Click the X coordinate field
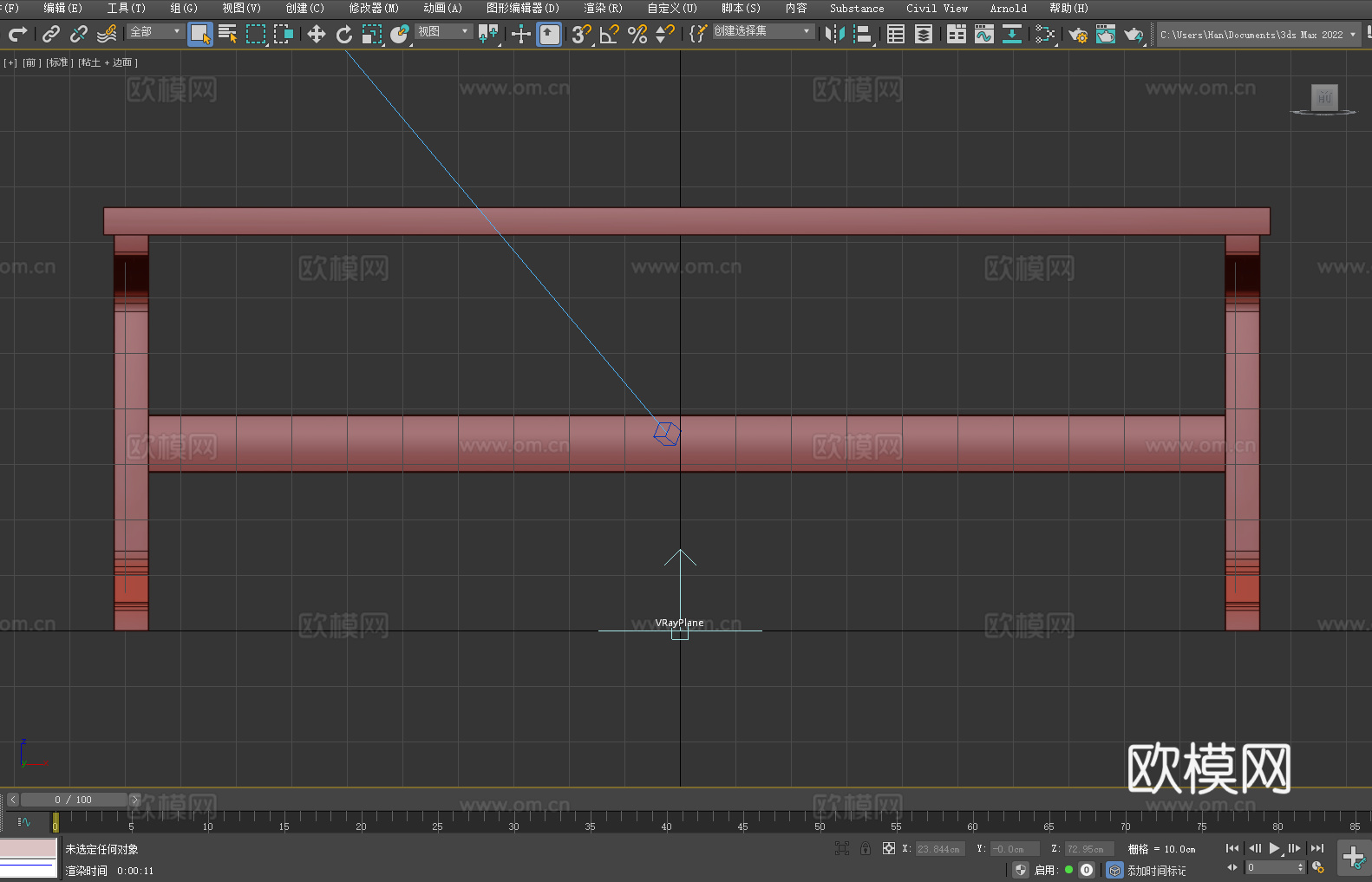Viewport: 1372px width, 882px height. pos(939,849)
